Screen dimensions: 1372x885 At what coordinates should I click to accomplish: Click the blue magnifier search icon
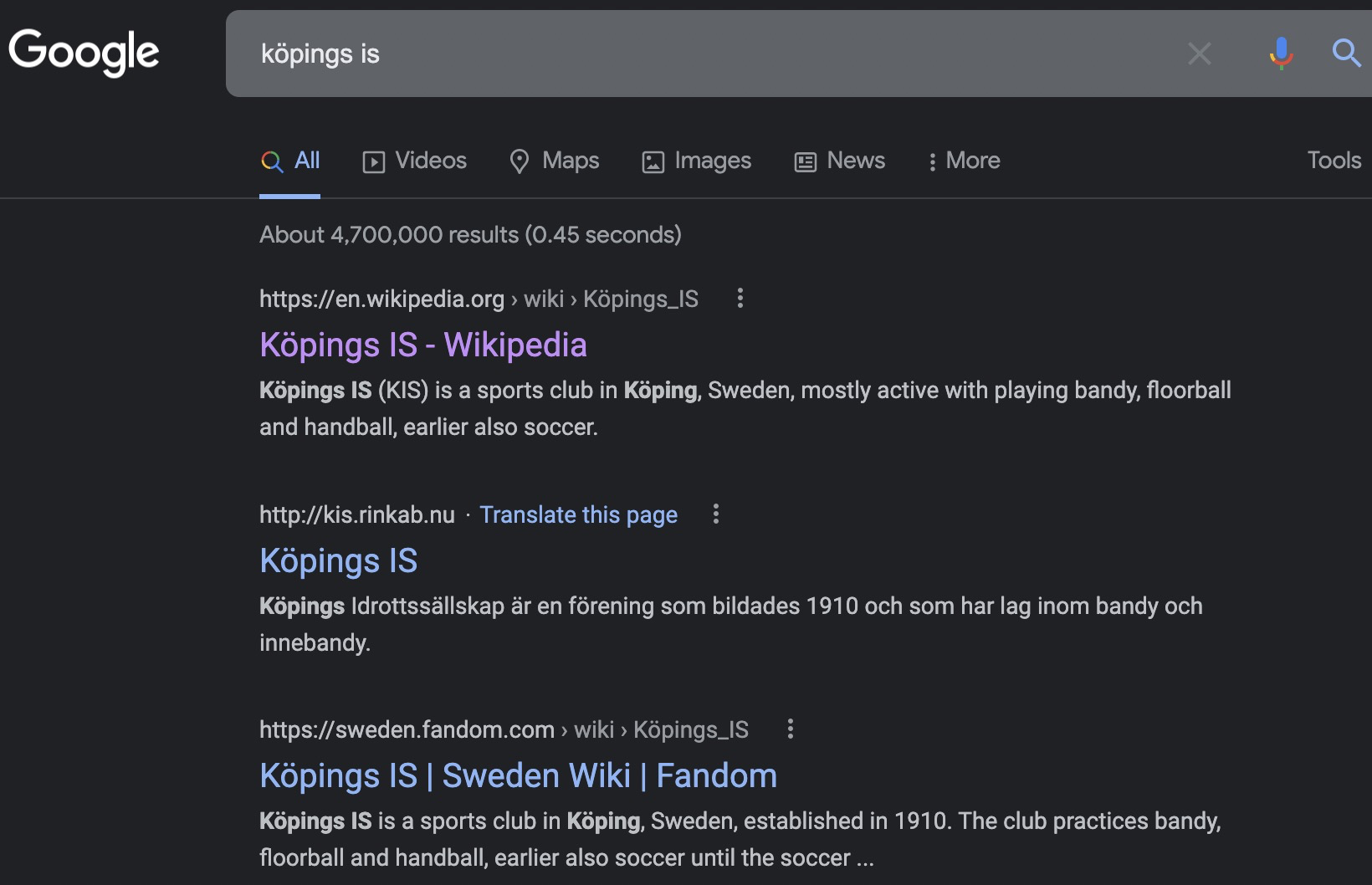(x=1346, y=54)
